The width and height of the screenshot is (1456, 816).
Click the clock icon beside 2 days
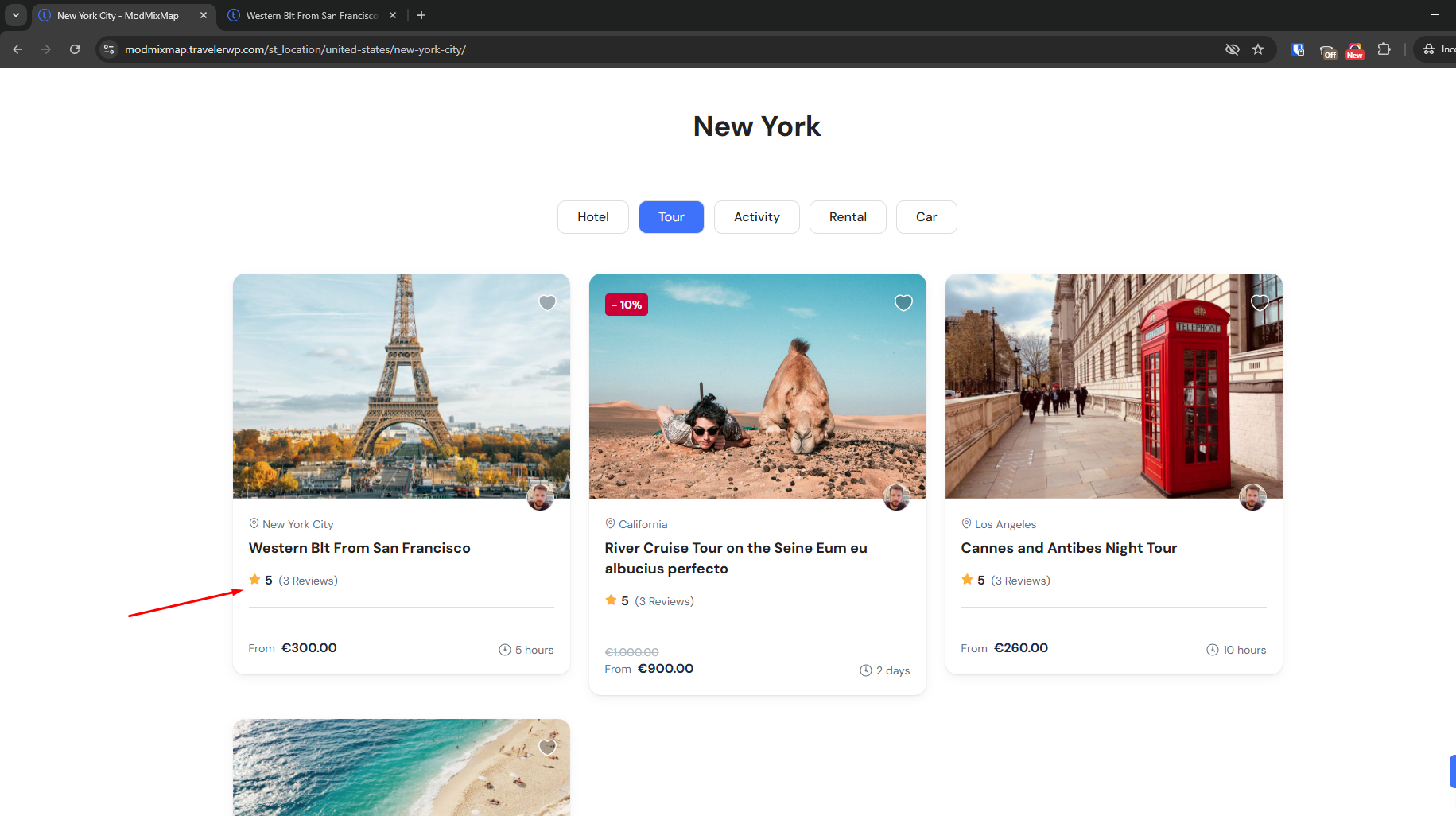[x=866, y=670]
